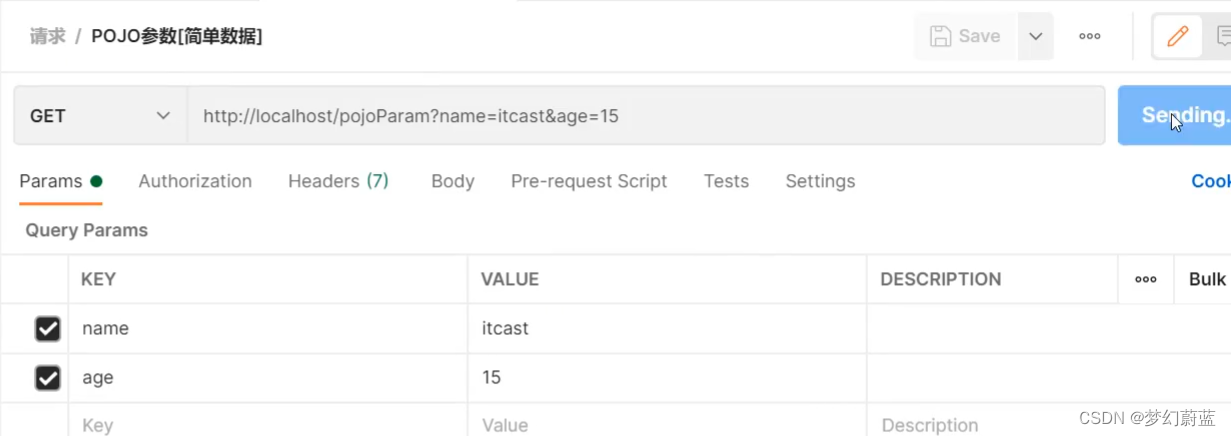Screen dimensions: 1231x436
Task: Uncheck the age parameter checkbox
Action: (x=47, y=377)
